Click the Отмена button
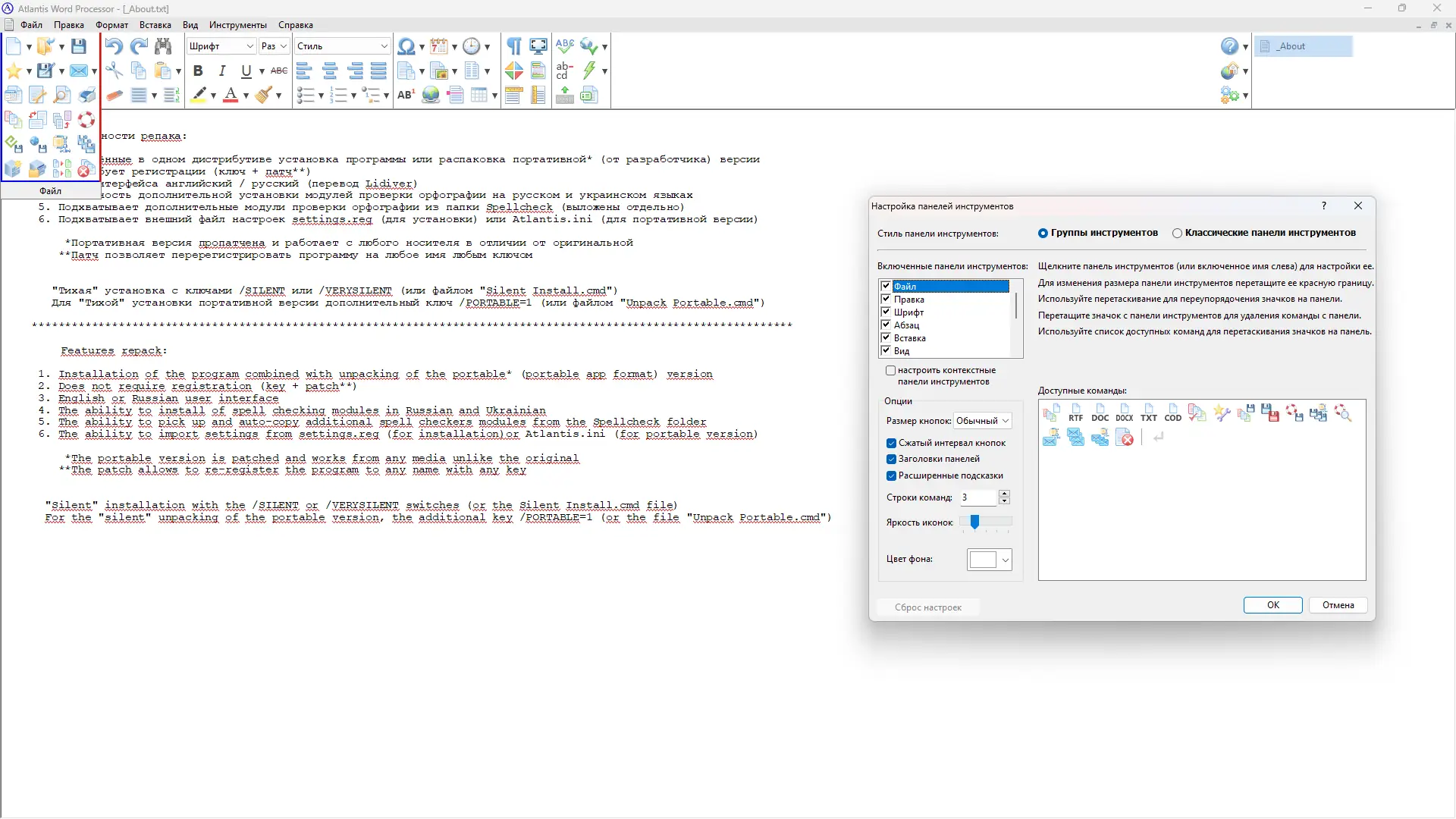This screenshot has height=819, width=1456. 1338,605
